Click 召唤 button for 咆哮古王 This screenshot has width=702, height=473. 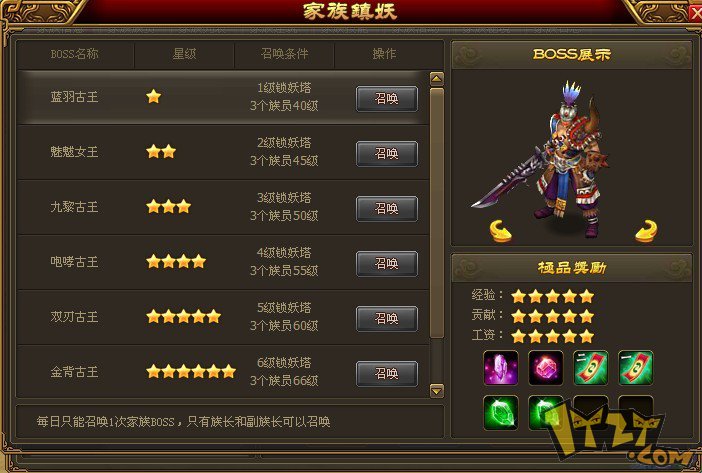387,264
